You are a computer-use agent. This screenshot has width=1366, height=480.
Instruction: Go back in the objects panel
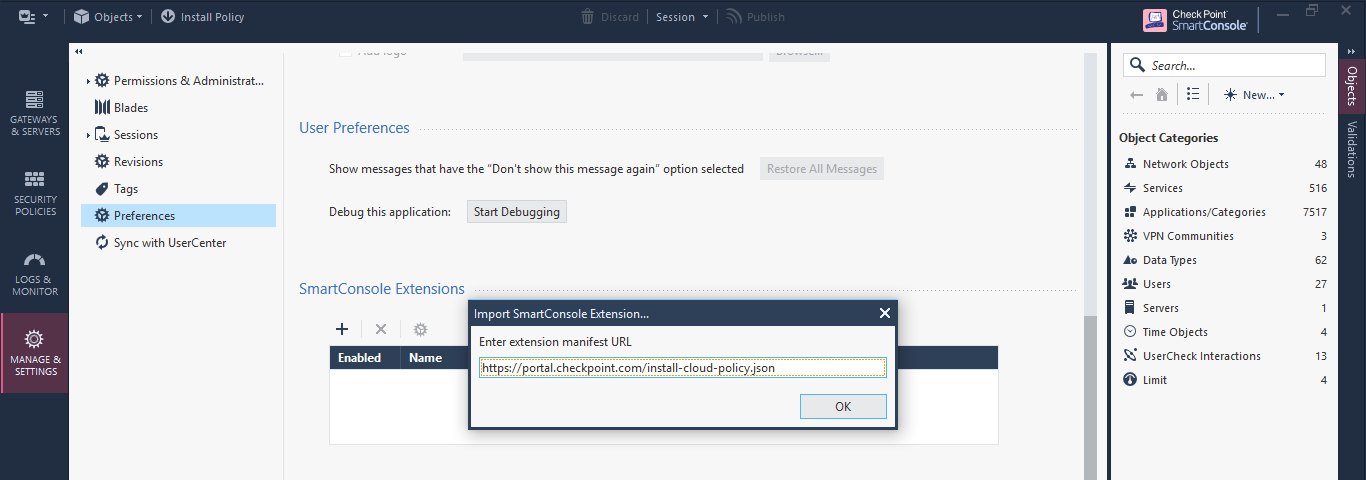(x=1136, y=95)
